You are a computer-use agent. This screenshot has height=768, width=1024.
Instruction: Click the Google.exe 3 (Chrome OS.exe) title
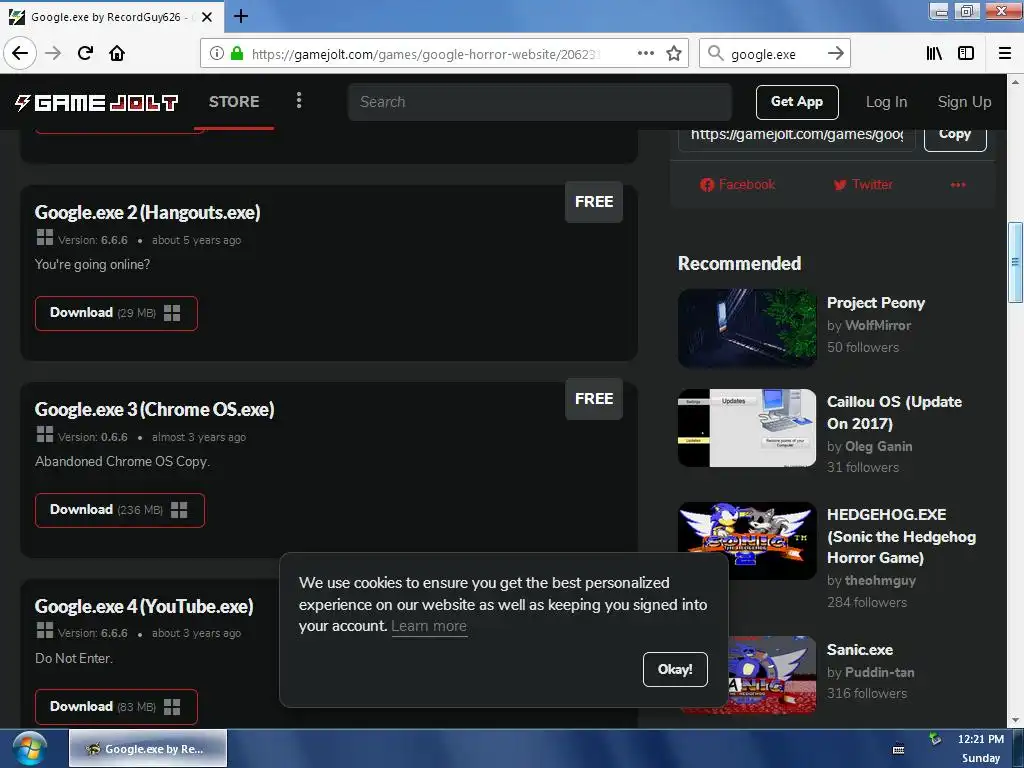coord(154,409)
